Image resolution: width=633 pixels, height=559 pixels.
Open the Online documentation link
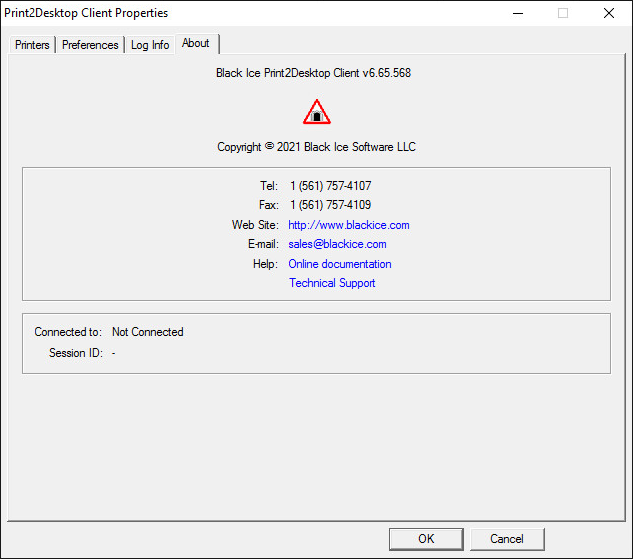coord(340,264)
